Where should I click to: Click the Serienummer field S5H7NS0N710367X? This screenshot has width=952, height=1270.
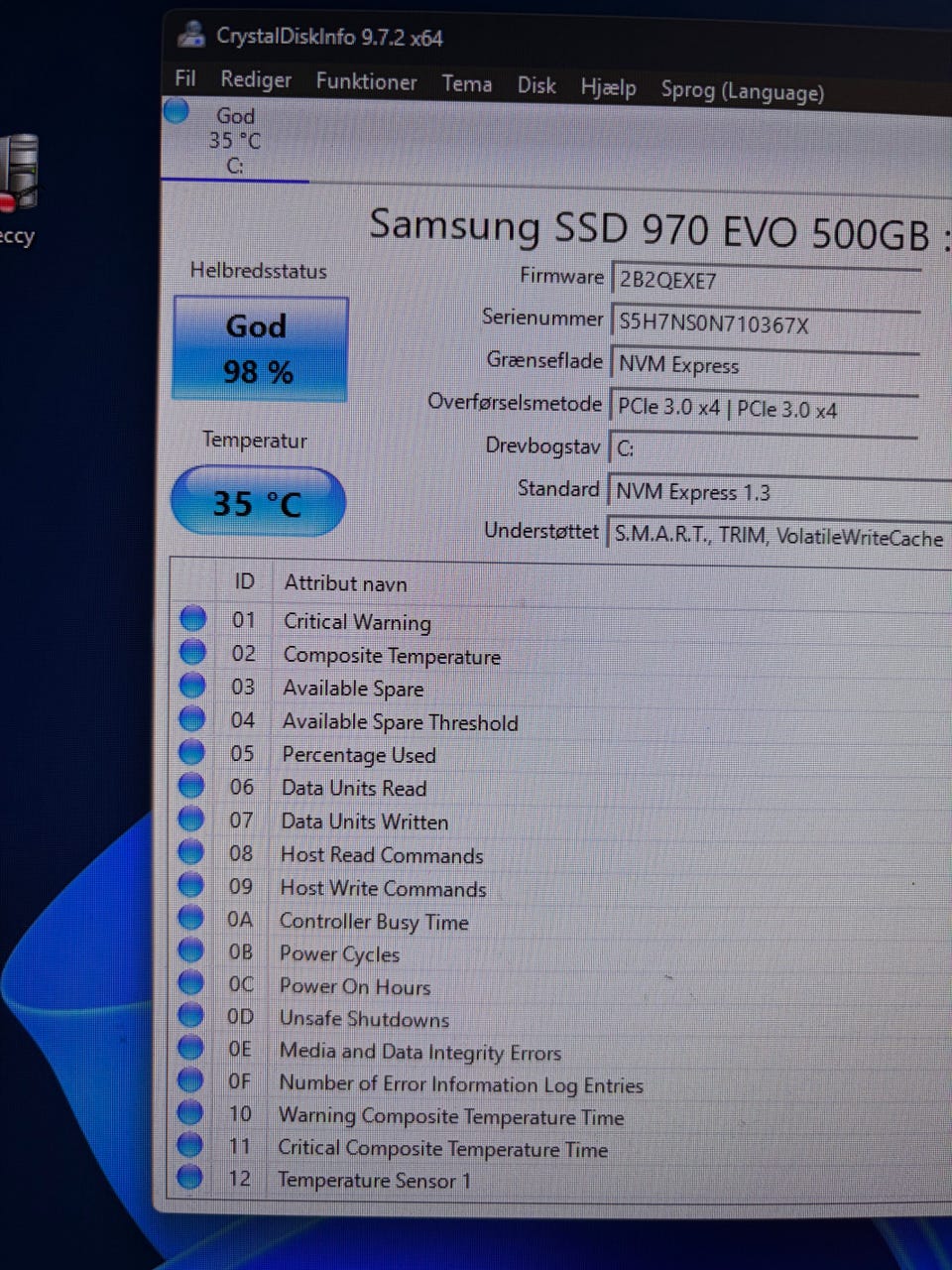coord(766,324)
